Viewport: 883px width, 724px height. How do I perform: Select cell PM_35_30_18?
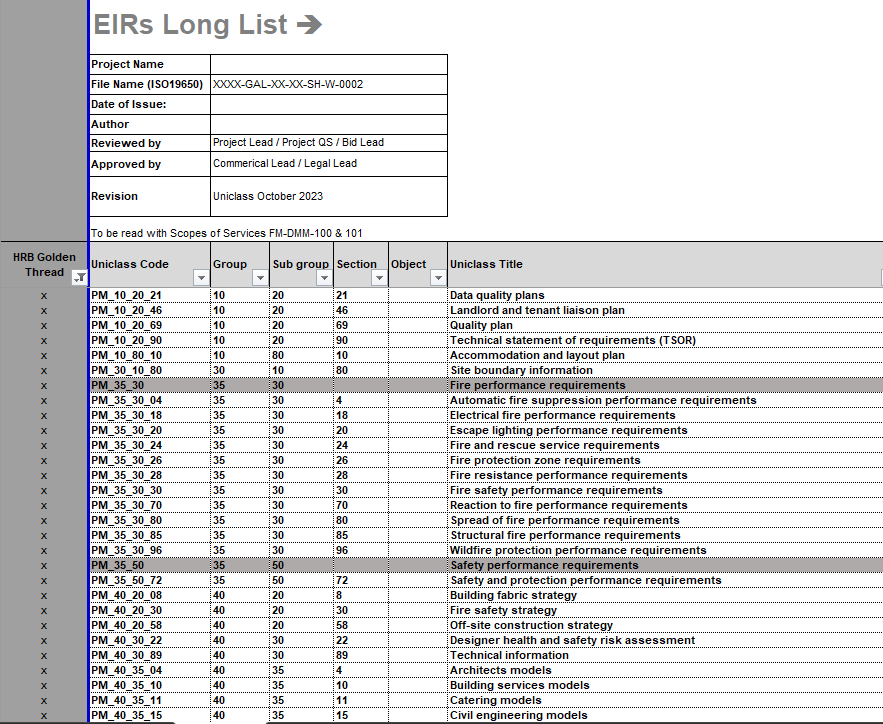point(150,415)
